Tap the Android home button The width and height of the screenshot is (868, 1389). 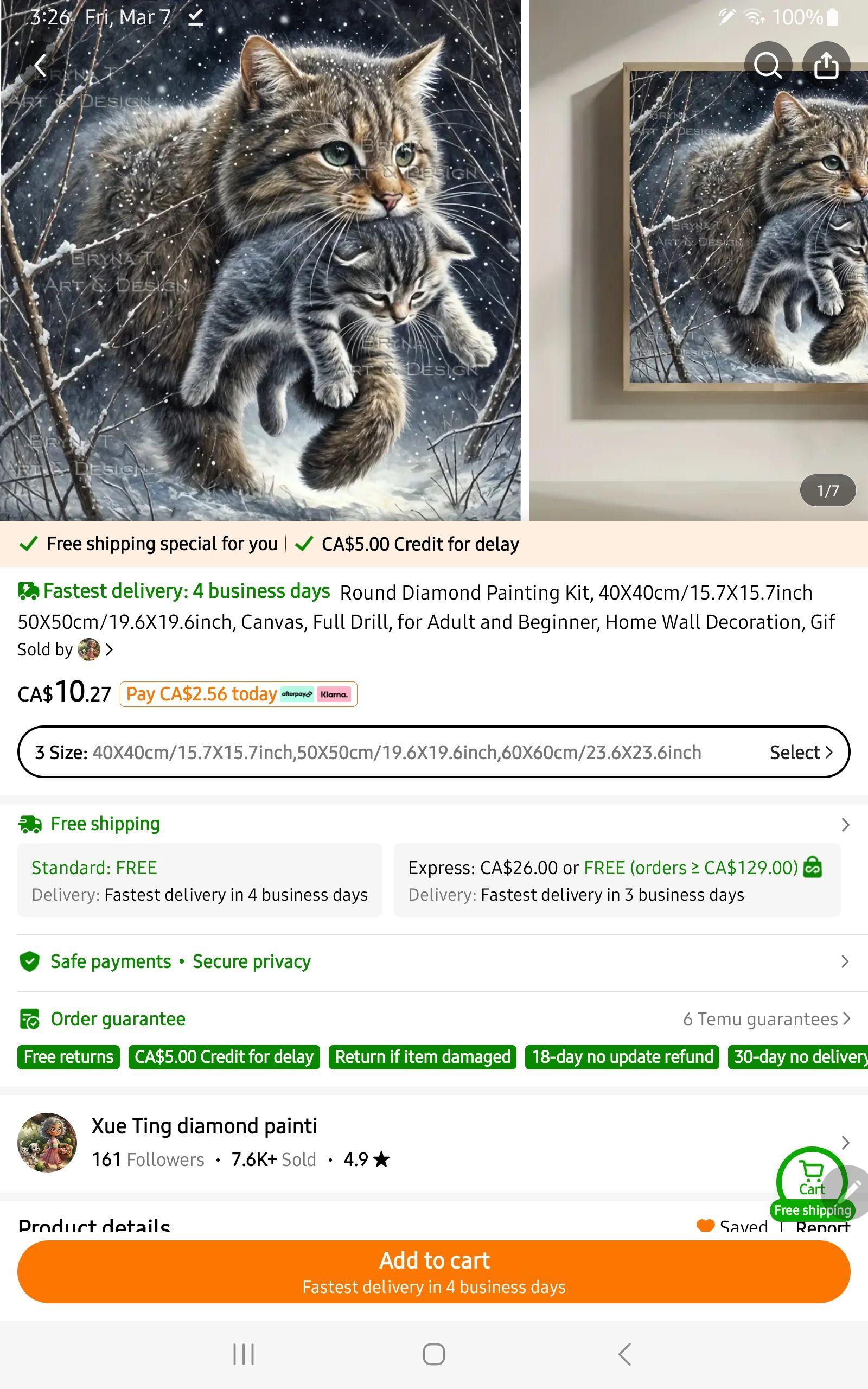point(434,1354)
